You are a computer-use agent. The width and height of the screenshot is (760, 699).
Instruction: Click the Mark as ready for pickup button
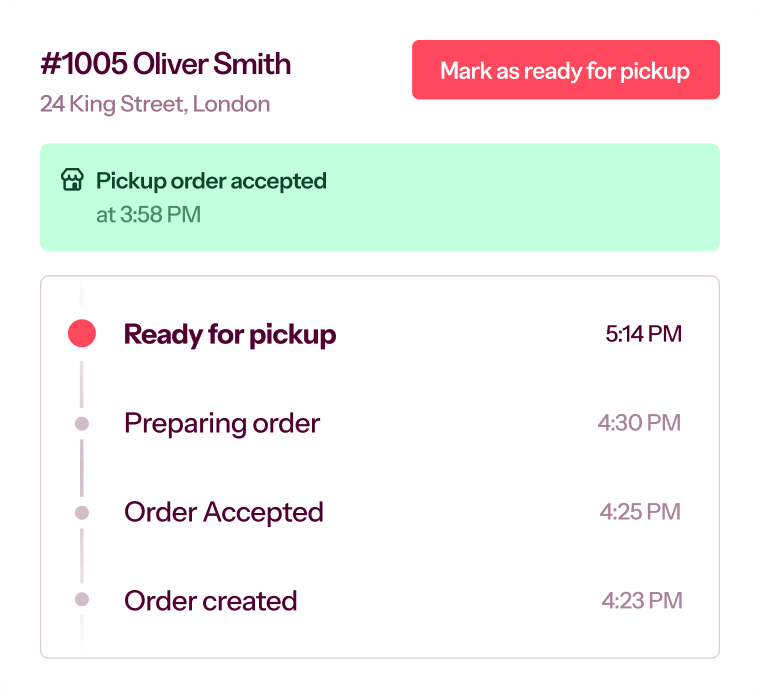[x=565, y=70]
